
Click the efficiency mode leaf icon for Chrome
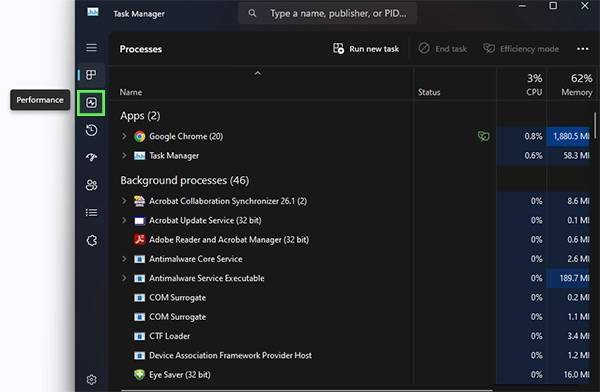coord(484,136)
